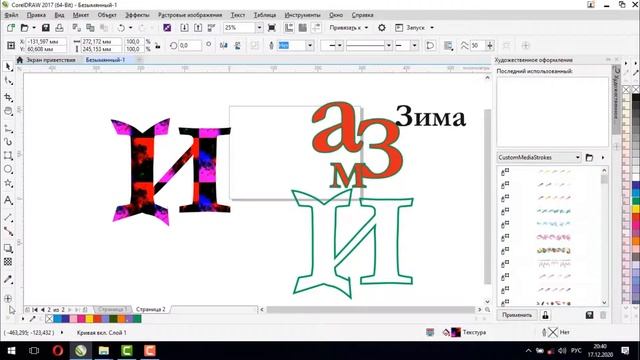Open the zoom level 25% dropdown arrow
640x360 pixels.
[x=259, y=28]
